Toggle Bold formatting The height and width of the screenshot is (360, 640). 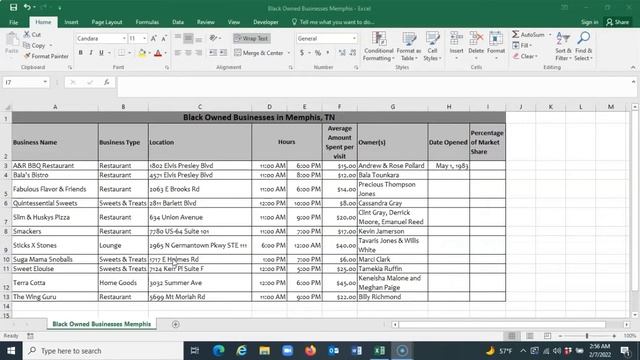80,53
